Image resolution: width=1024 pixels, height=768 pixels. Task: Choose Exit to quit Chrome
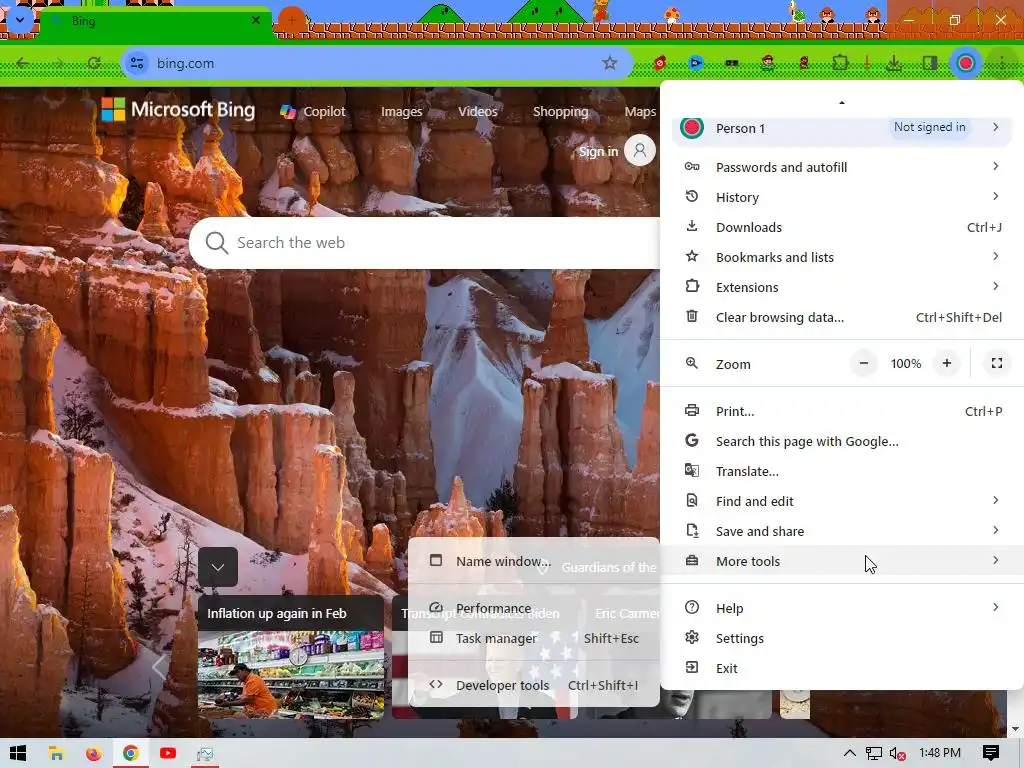842,669
